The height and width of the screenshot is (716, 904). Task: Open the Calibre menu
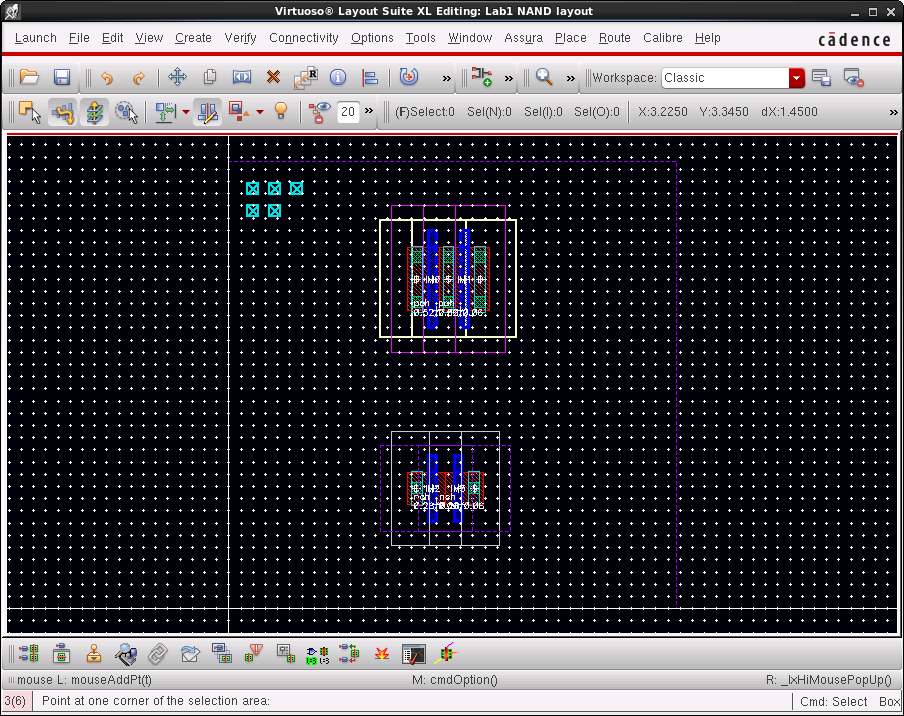click(662, 37)
